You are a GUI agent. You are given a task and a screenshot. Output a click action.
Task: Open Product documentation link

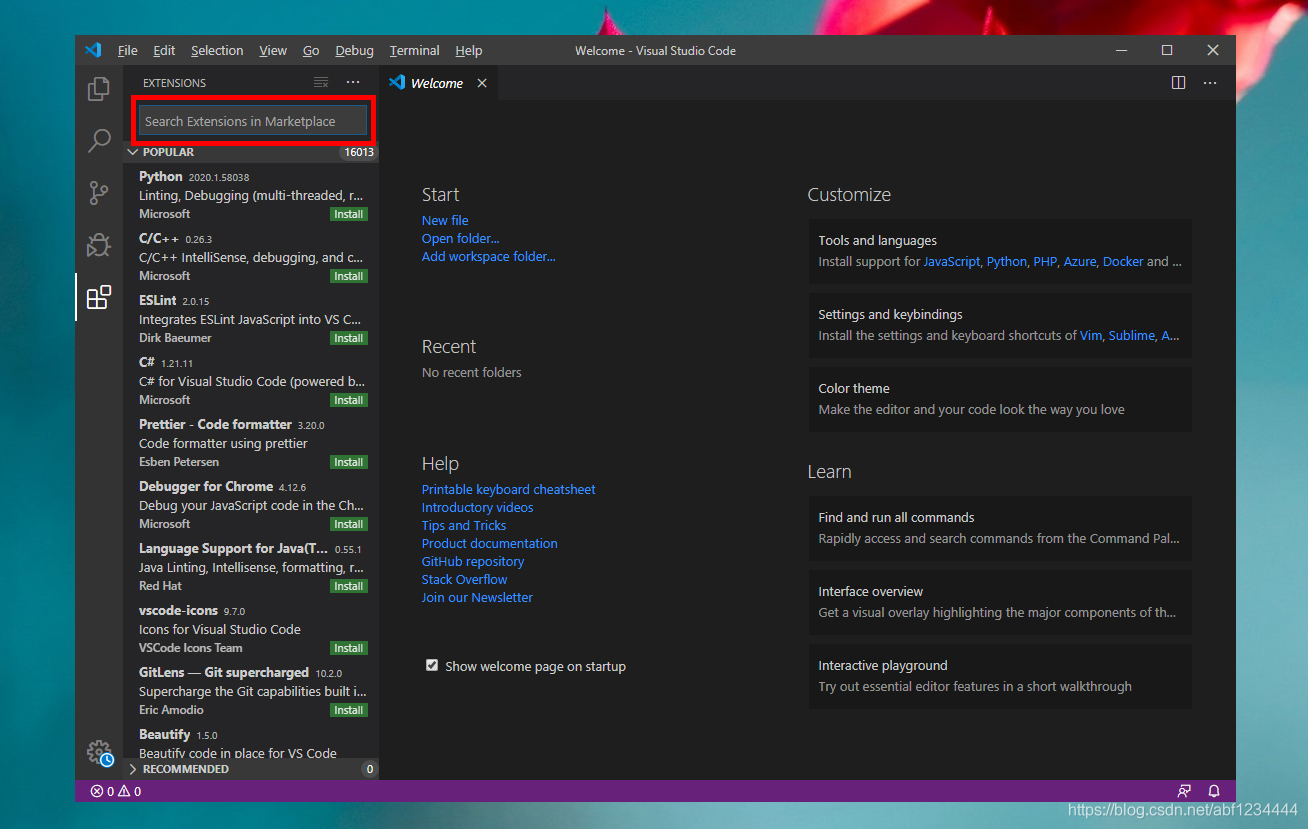tap(489, 543)
